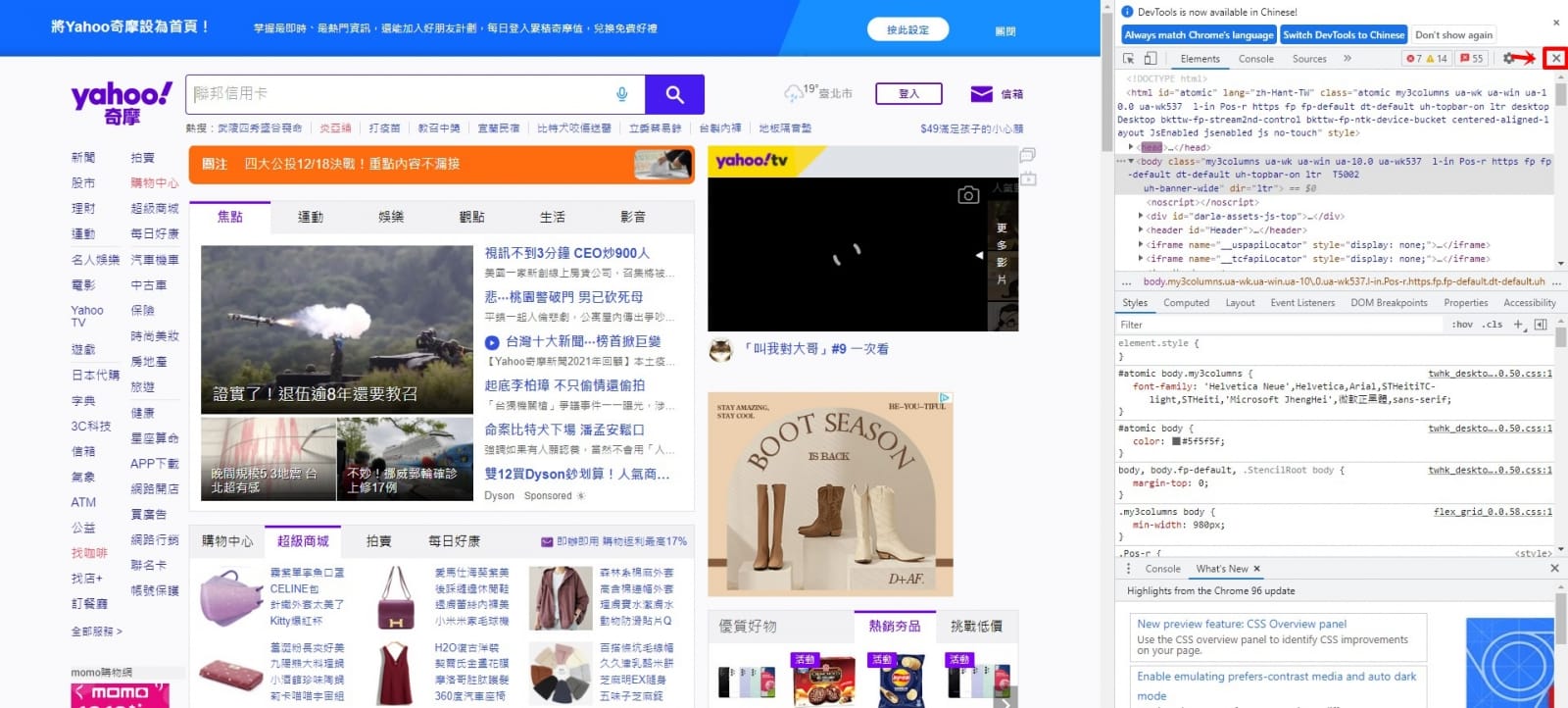Click the camera icon on the video player

tap(968, 195)
